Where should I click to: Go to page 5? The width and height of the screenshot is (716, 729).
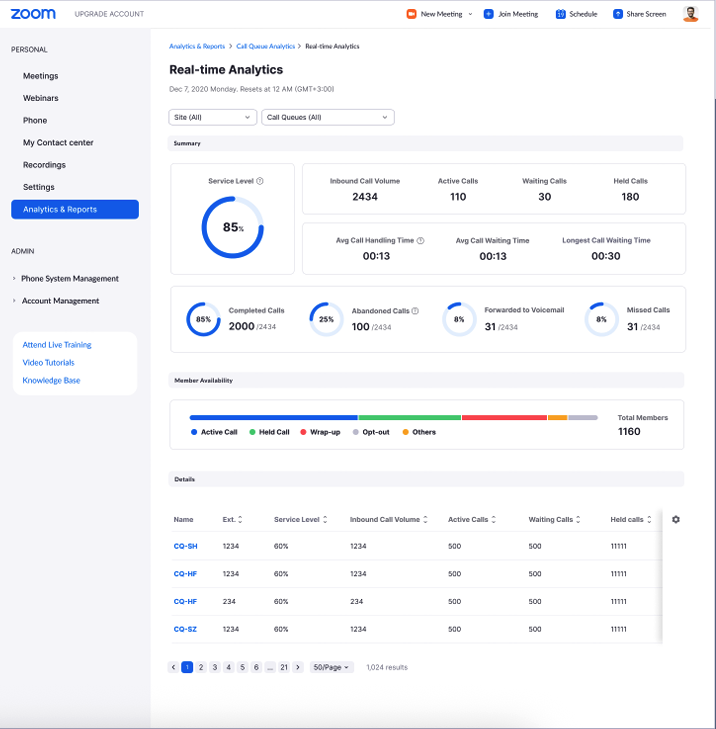tap(242, 667)
